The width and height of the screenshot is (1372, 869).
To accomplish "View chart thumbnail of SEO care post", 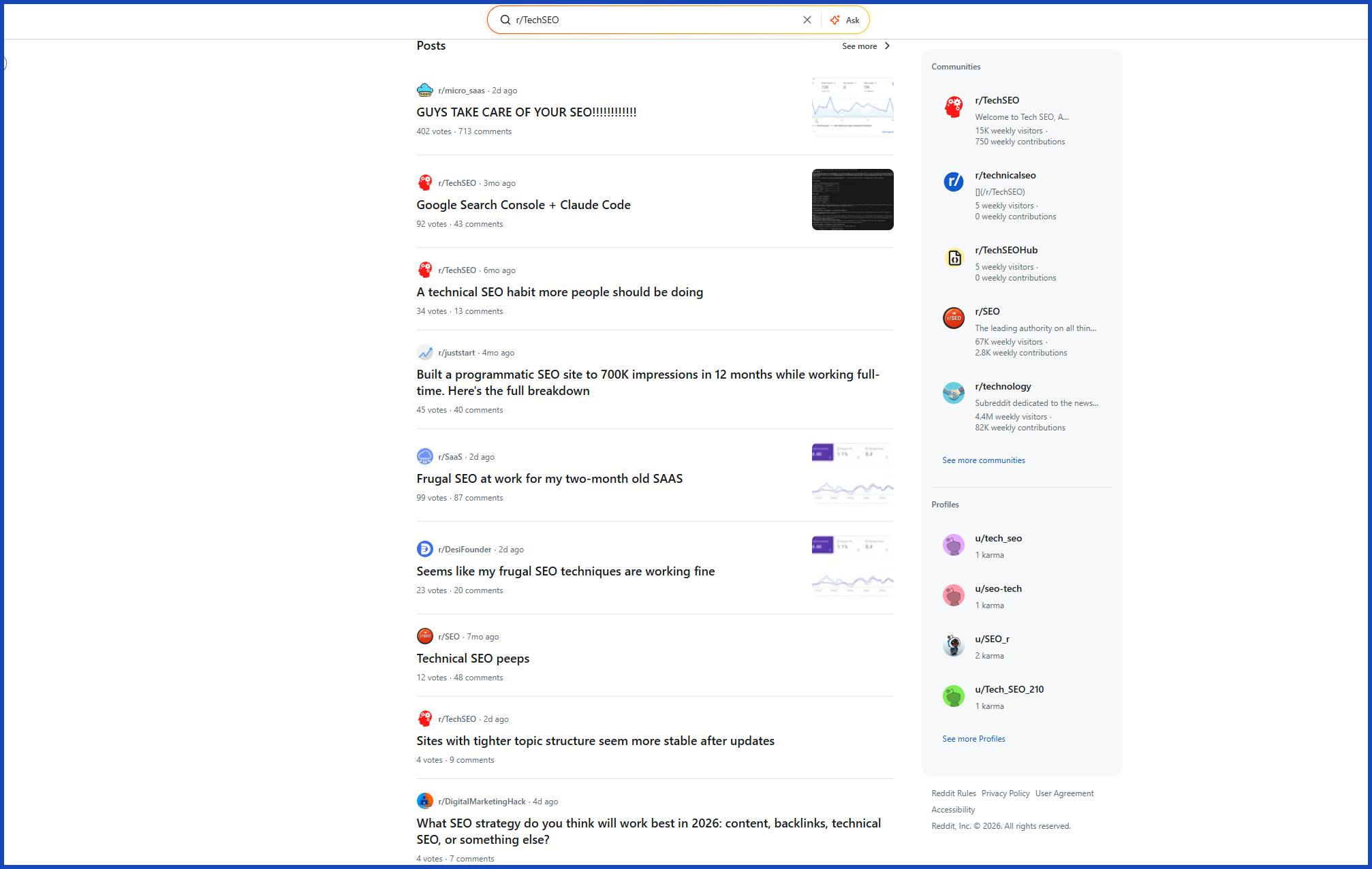I will pyautogui.click(x=853, y=107).
